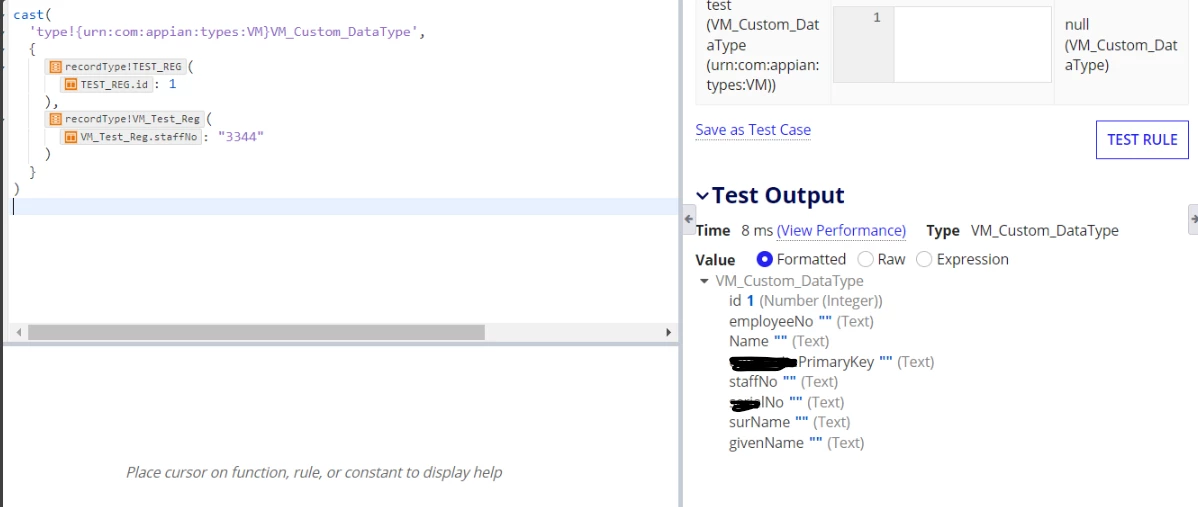Click the PrimaryKey output row
Screen dimensions: 1198x507
click(831, 362)
